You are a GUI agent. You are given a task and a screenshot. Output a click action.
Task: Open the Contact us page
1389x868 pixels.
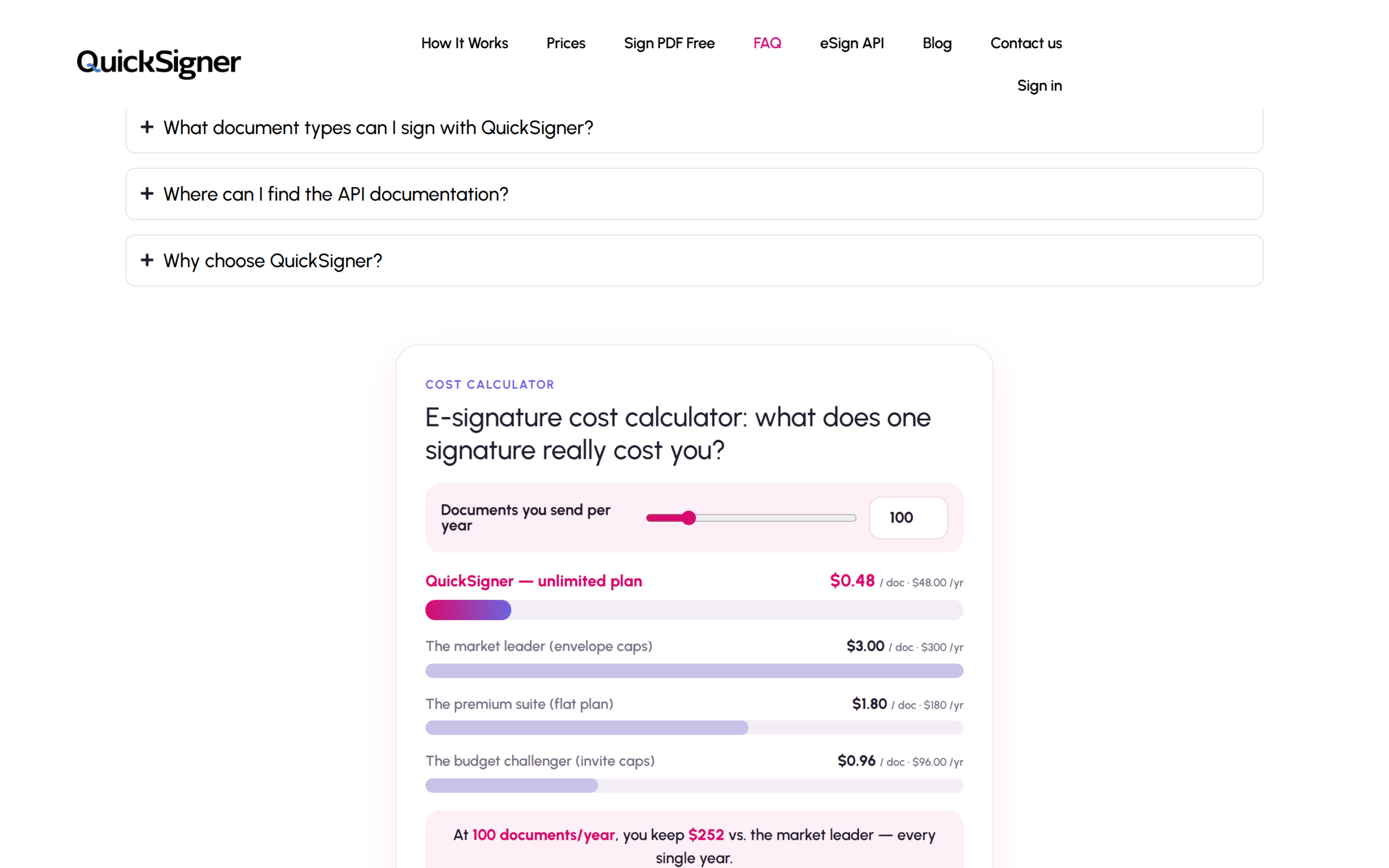tap(1025, 43)
